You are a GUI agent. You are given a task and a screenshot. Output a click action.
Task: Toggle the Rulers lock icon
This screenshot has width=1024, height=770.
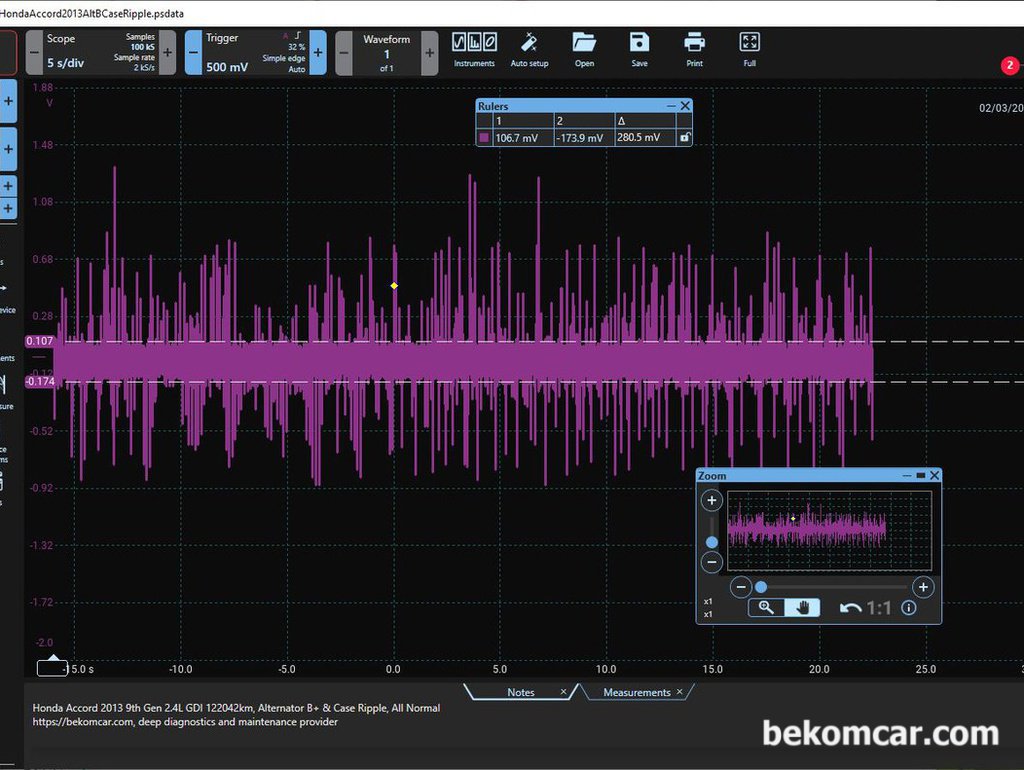(x=684, y=137)
